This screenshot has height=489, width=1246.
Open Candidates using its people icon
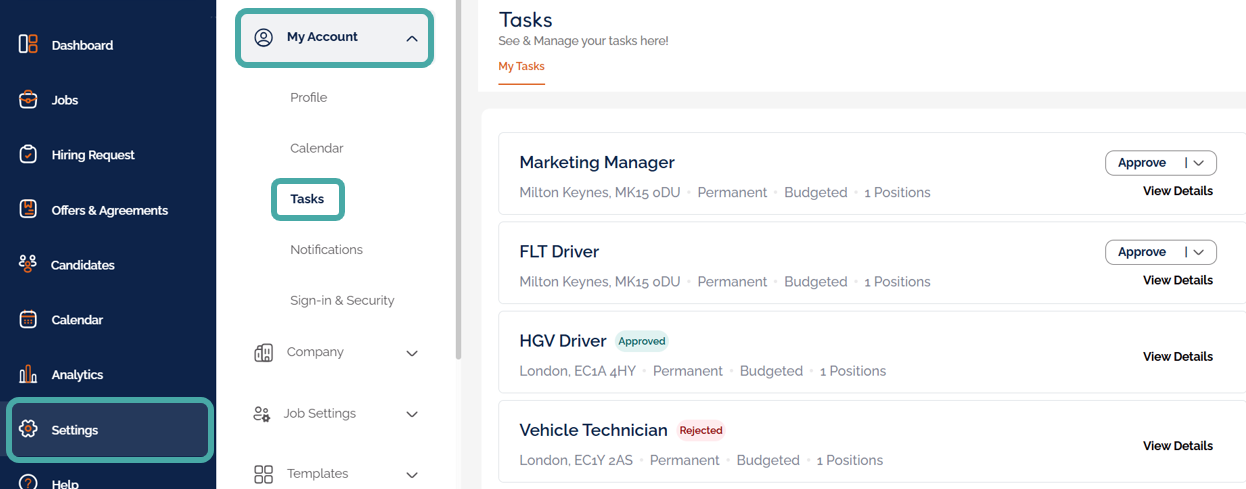(x=28, y=265)
